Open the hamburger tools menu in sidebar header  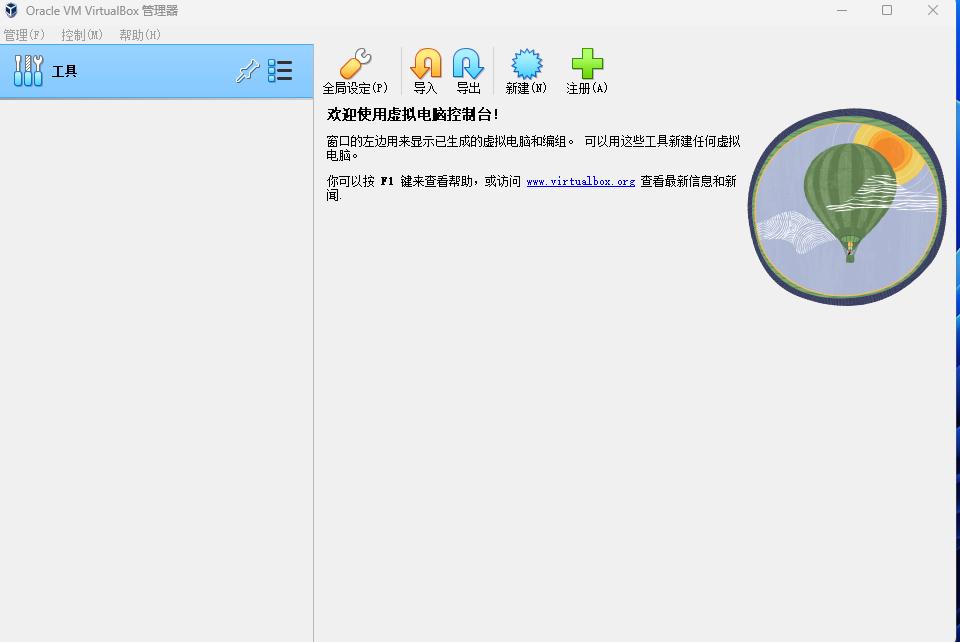tap(281, 70)
